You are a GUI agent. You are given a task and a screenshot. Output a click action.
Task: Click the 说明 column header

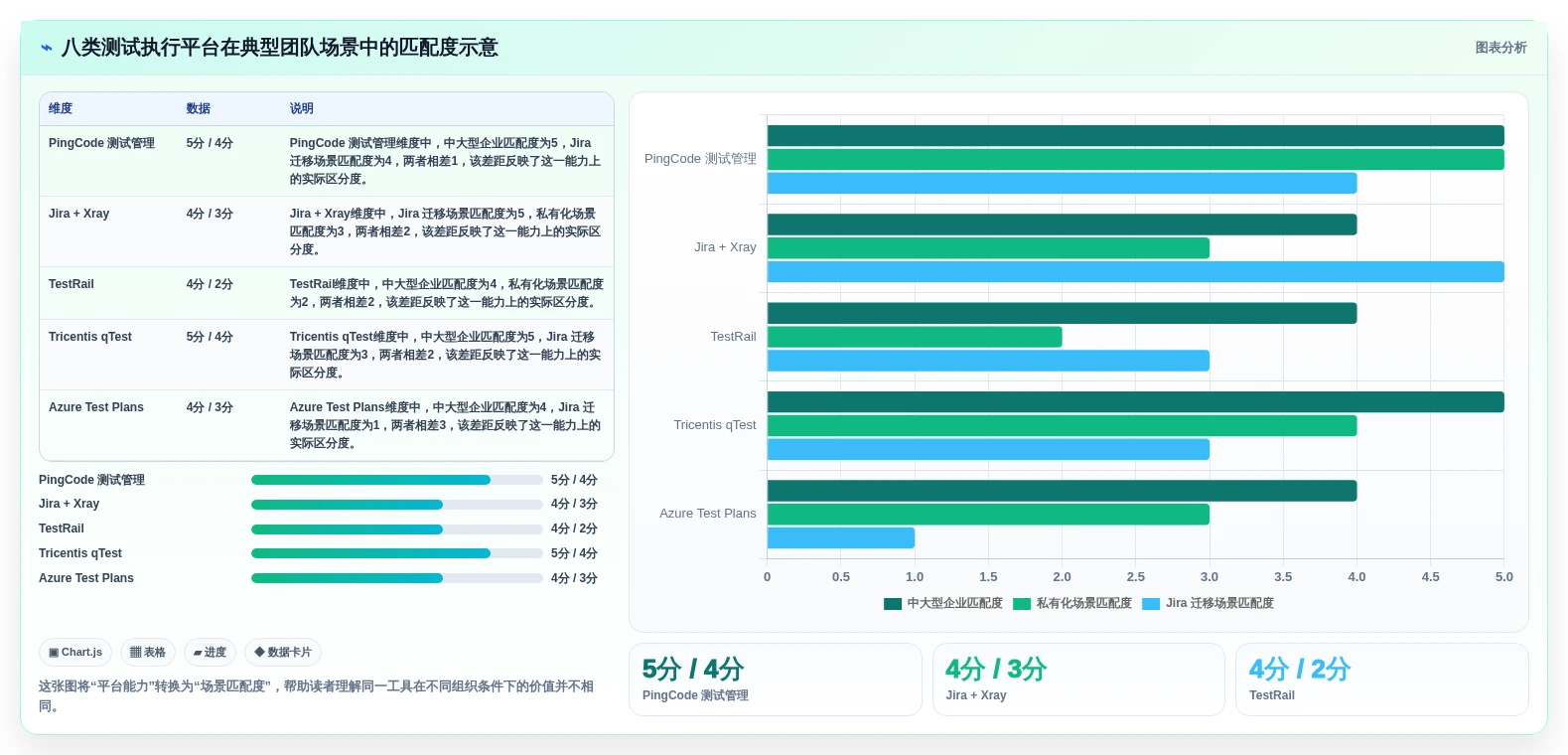click(302, 108)
